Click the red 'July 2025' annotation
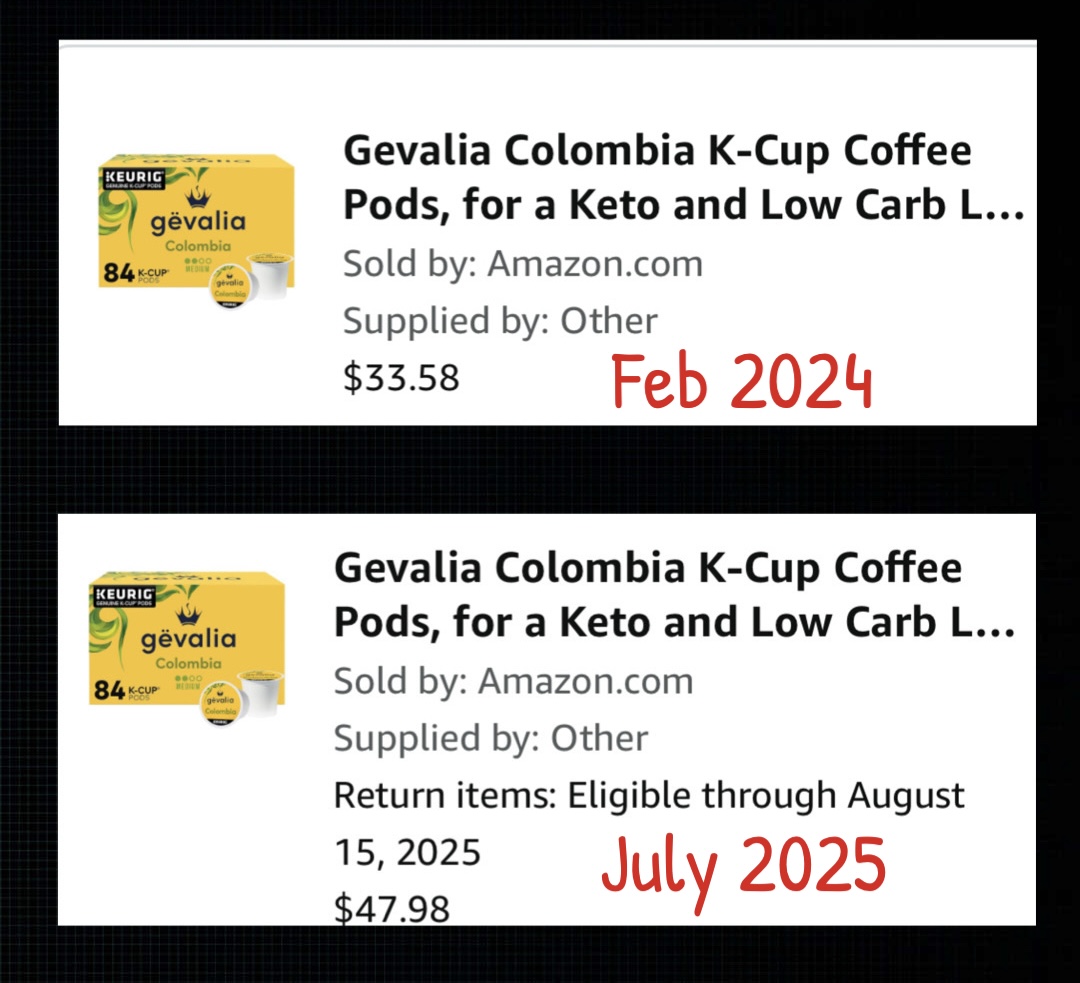The width and height of the screenshot is (1080, 983). [x=743, y=869]
